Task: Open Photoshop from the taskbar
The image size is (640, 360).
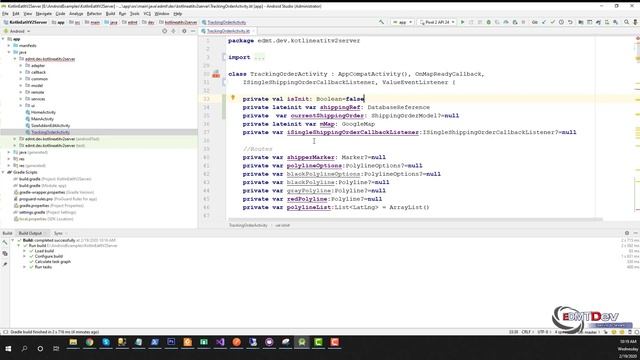Action: (171, 342)
